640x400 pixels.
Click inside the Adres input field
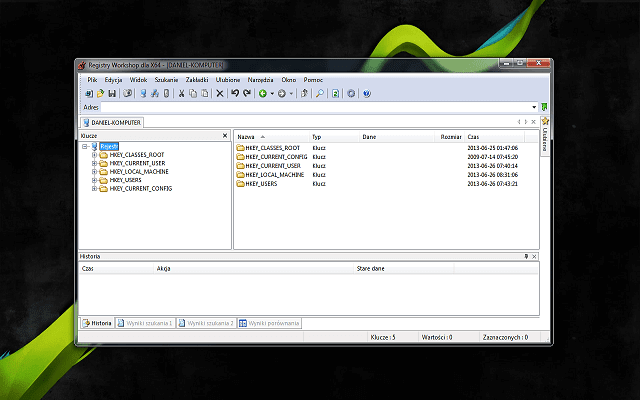pos(300,107)
